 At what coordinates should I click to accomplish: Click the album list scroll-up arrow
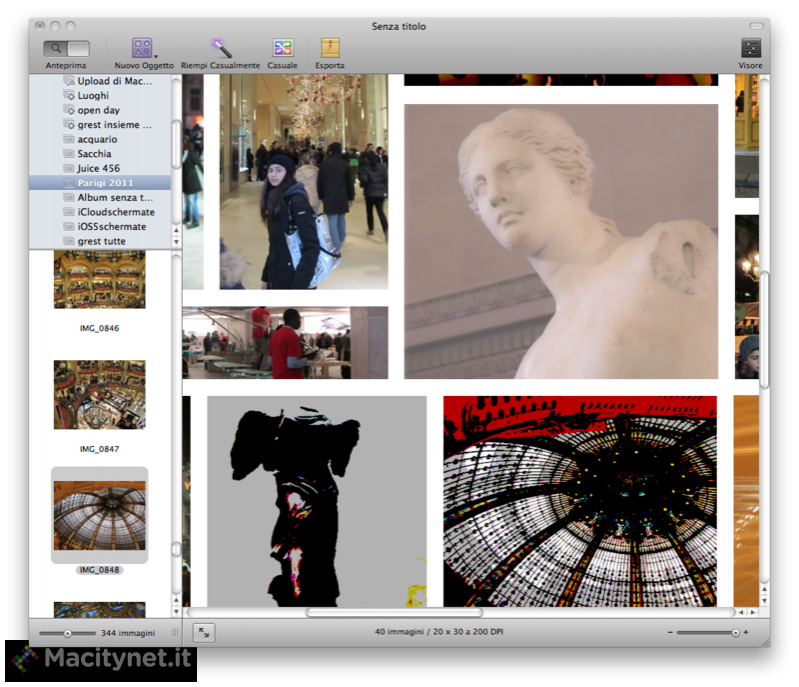click(176, 230)
